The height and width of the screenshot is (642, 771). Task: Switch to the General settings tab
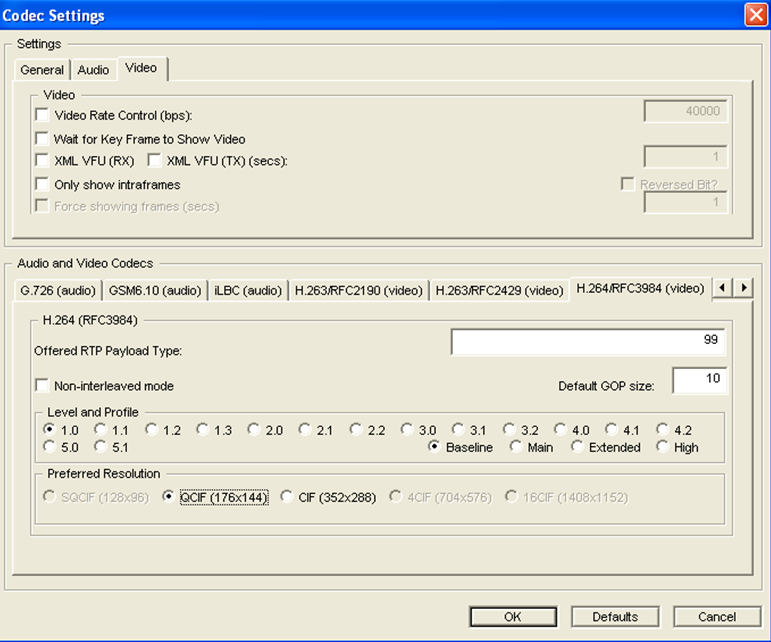pyautogui.click(x=42, y=70)
